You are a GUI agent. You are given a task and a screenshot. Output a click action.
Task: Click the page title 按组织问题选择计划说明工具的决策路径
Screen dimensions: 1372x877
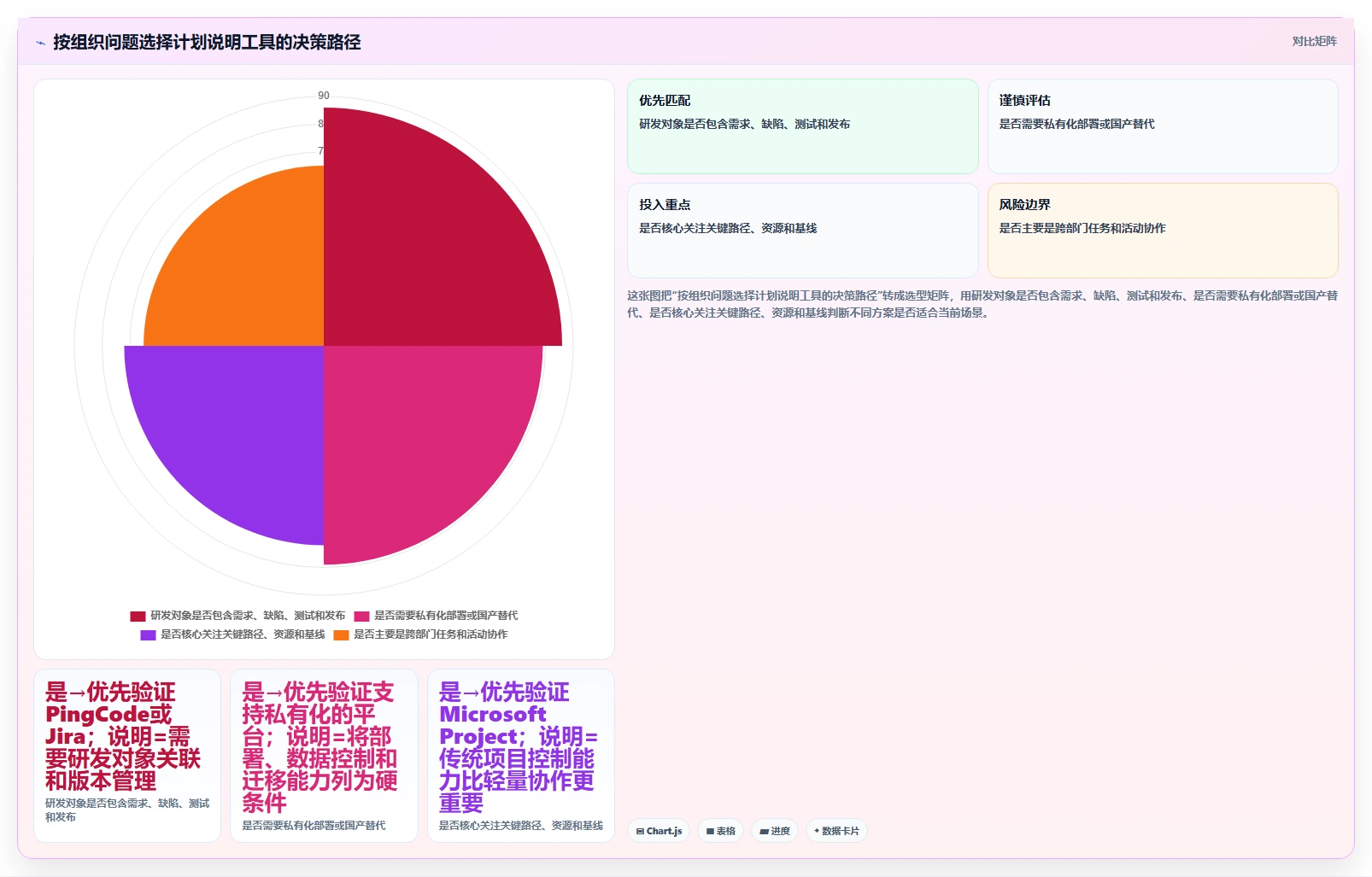point(207,42)
